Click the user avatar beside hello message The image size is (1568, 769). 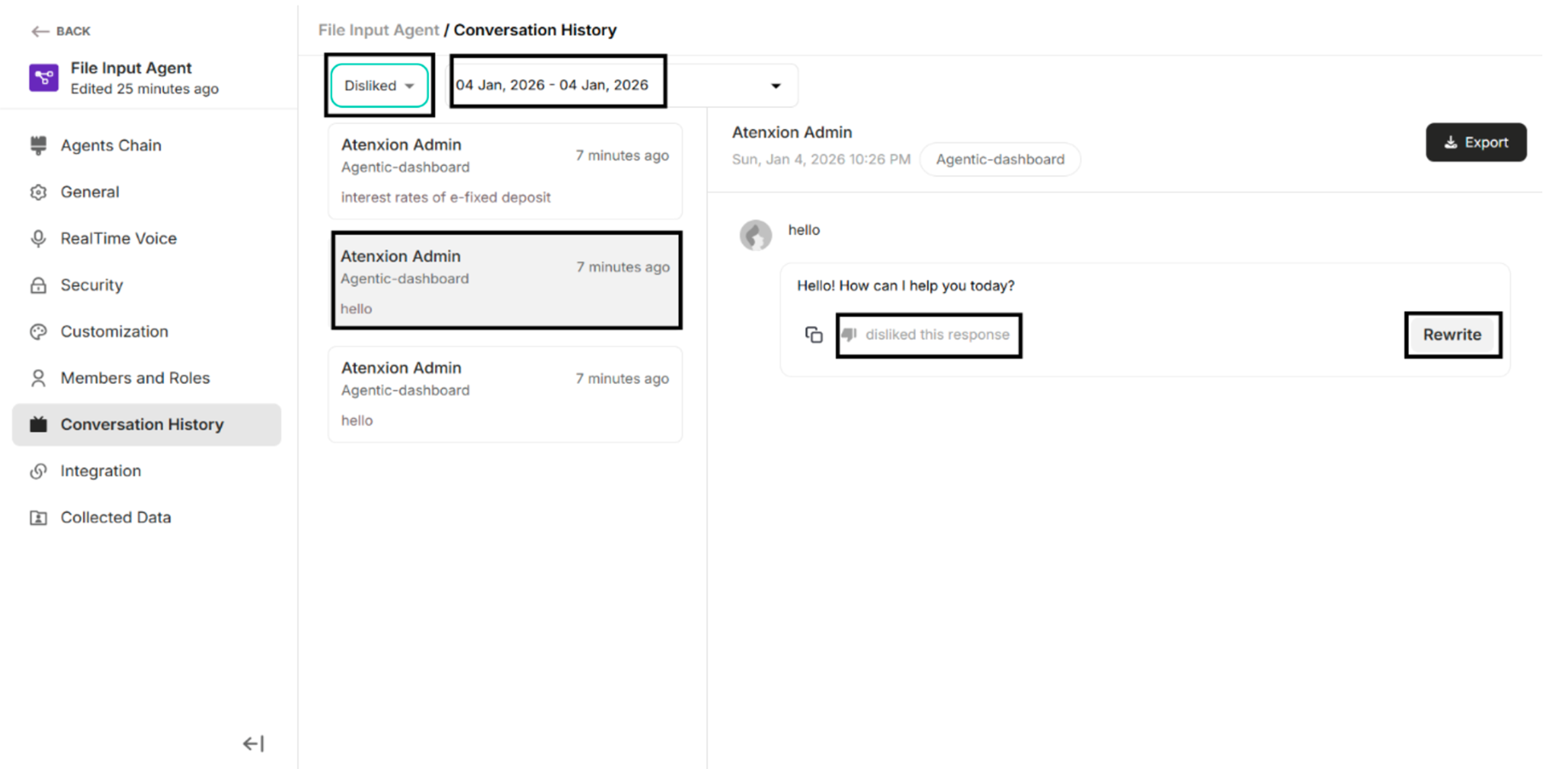pyautogui.click(x=755, y=235)
